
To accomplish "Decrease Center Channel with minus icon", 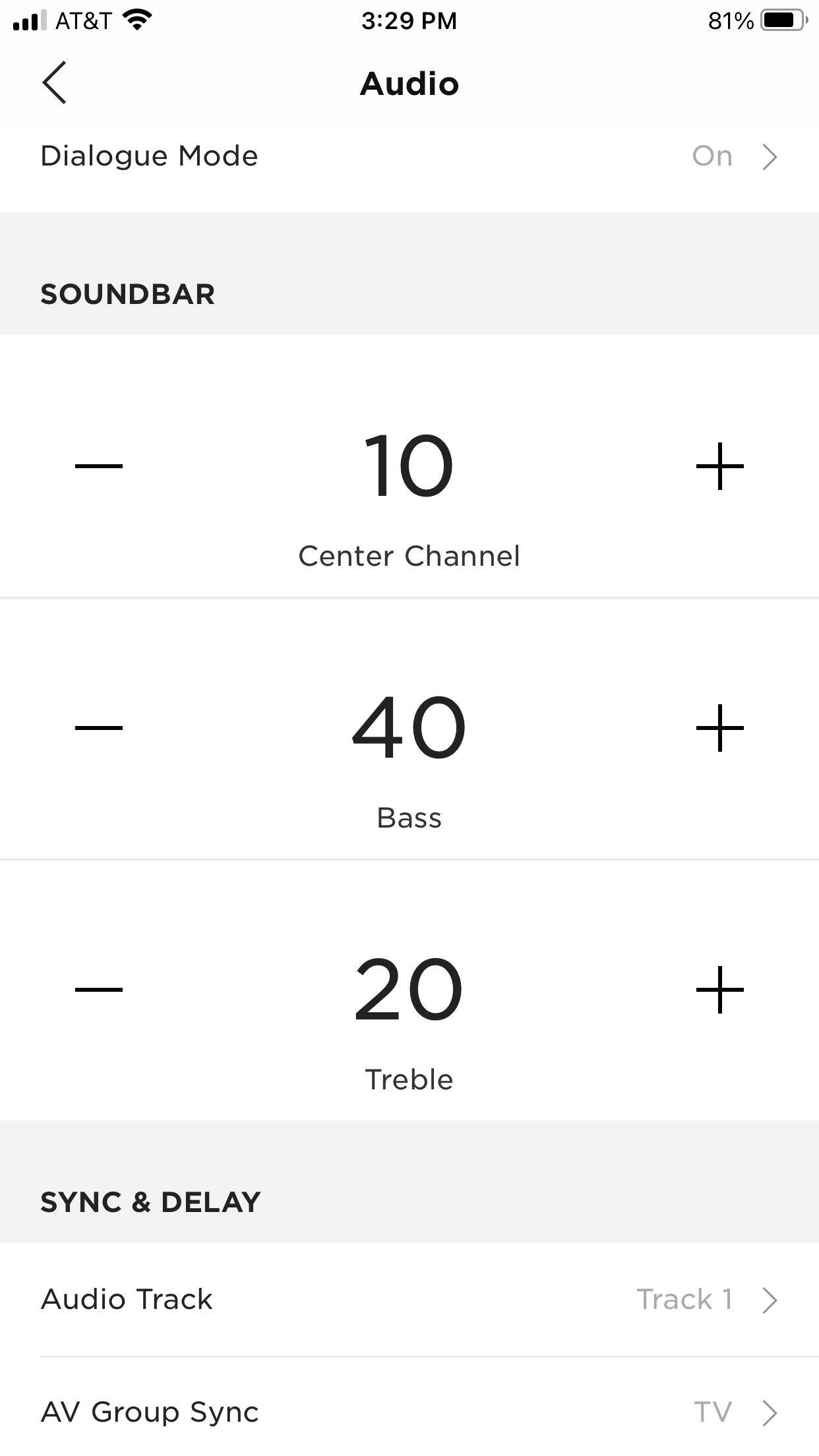I will coord(99,466).
